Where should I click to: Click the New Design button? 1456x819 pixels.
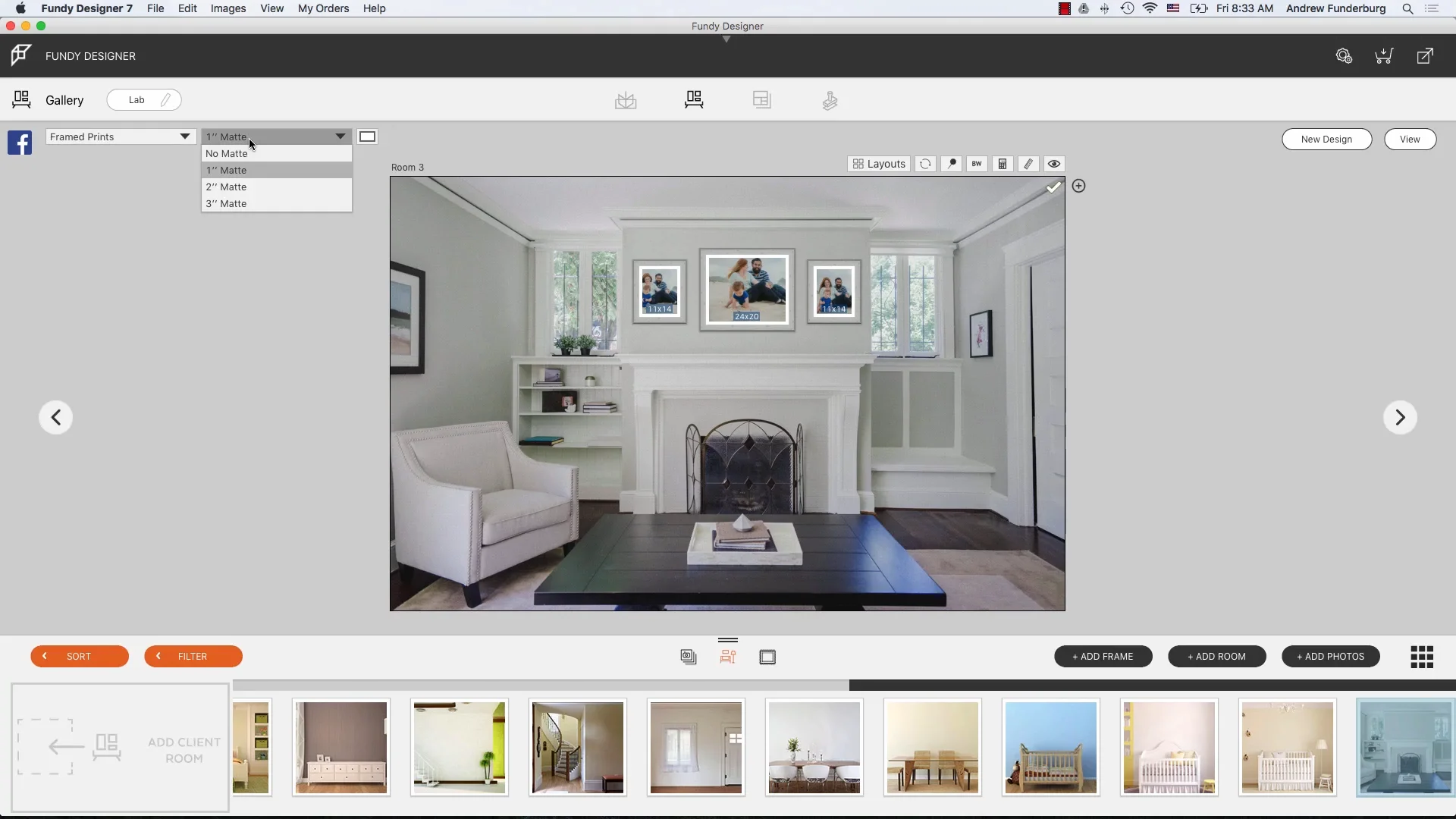click(1326, 138)
